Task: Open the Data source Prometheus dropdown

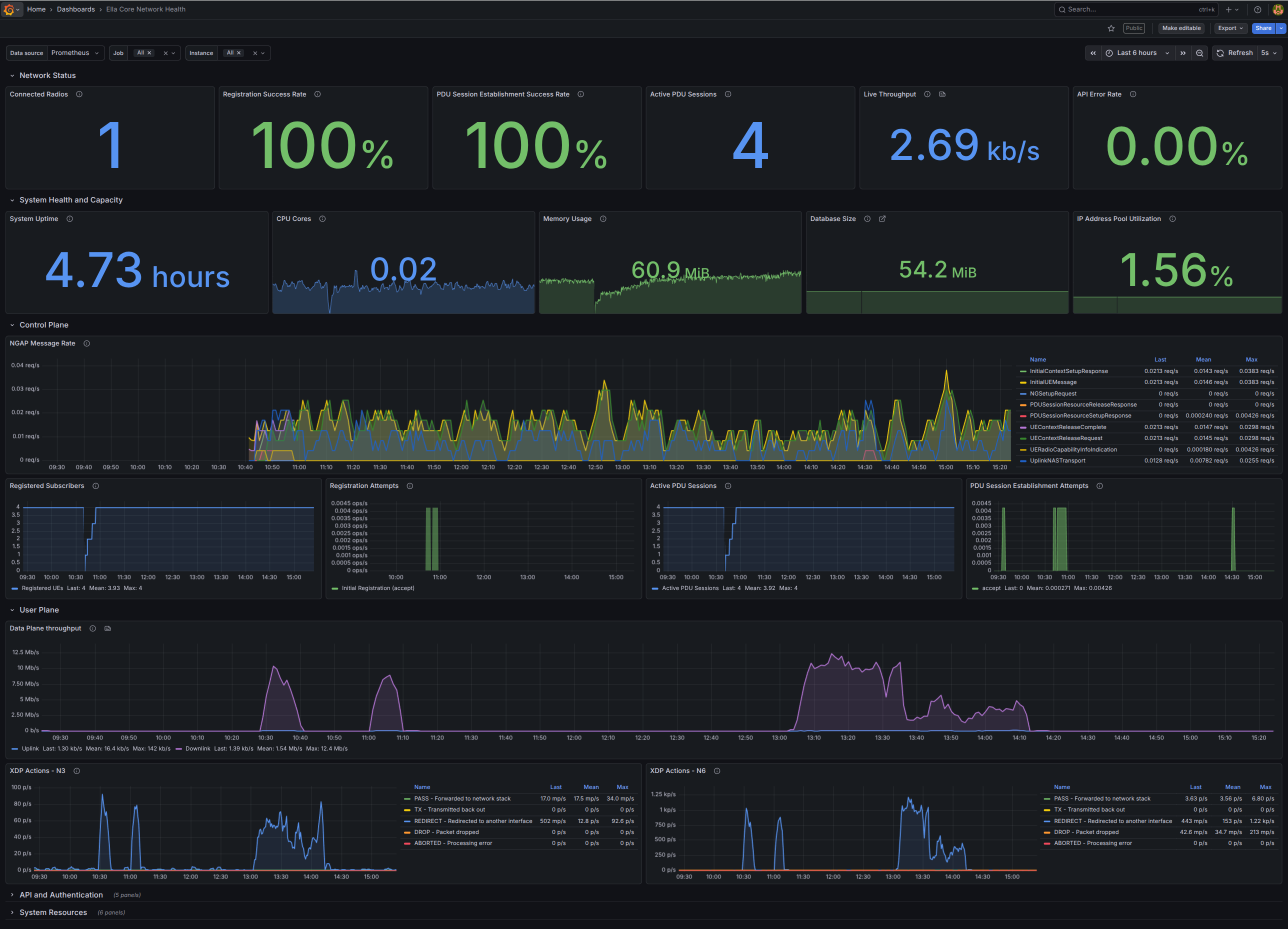Action: coord(74,53)
